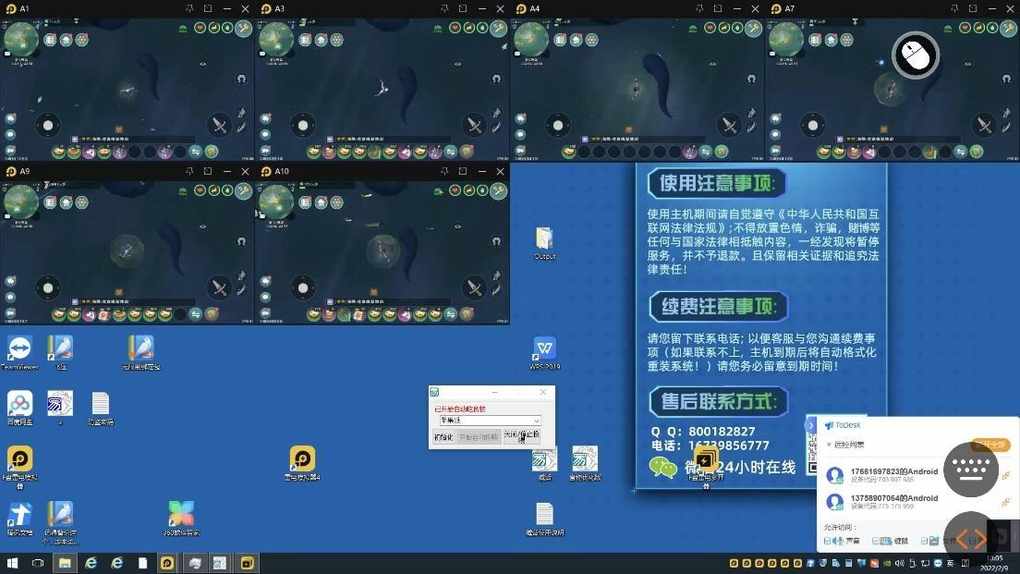This screenshot has height=574, width=1020.
Task: Click the magnet icon in emulator A1
Action: point(241,79)
